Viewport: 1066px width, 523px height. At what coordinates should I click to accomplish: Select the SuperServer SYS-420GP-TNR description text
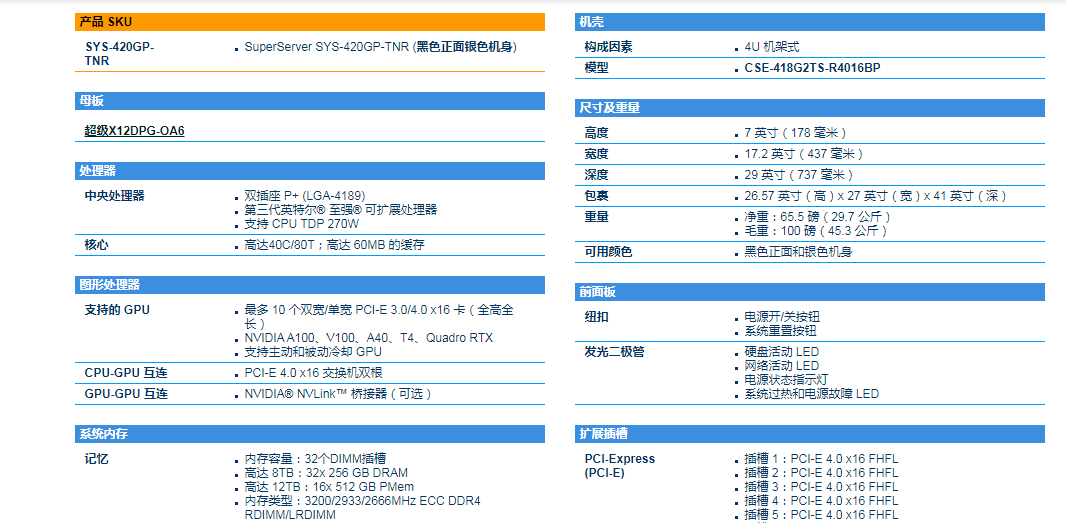[380, 47]
